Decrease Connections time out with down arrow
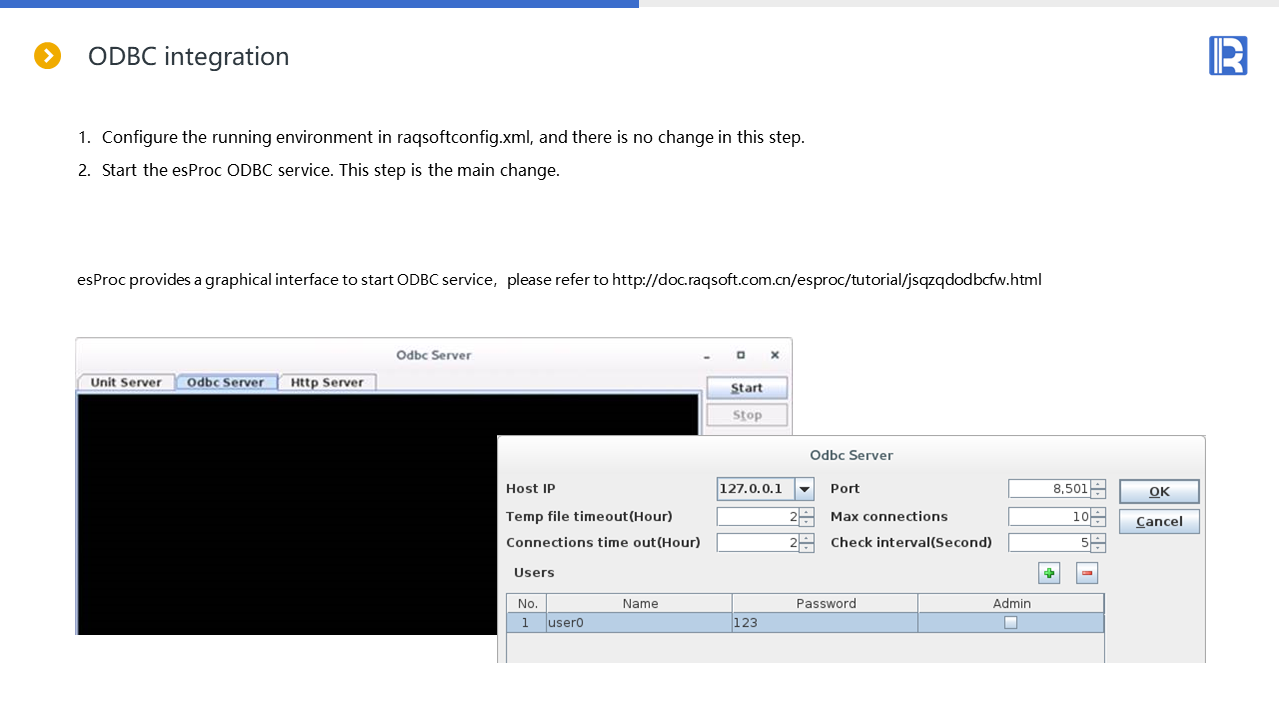This screenshot has width=1279, height=720. 807,547
